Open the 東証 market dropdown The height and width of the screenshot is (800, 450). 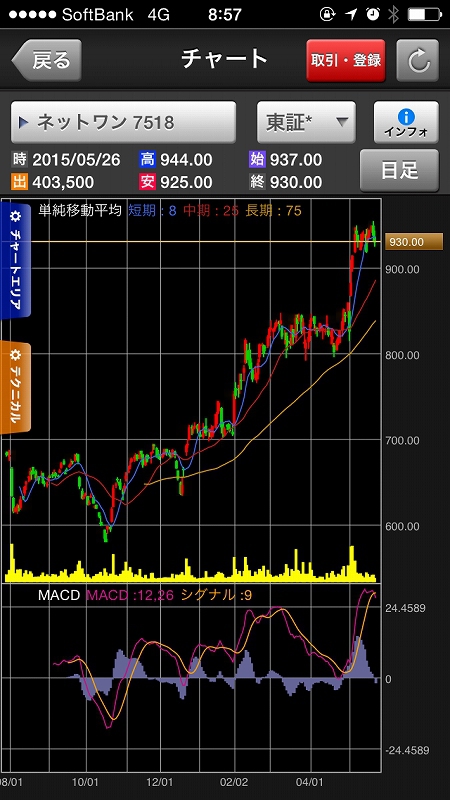[x=306, y=122]
